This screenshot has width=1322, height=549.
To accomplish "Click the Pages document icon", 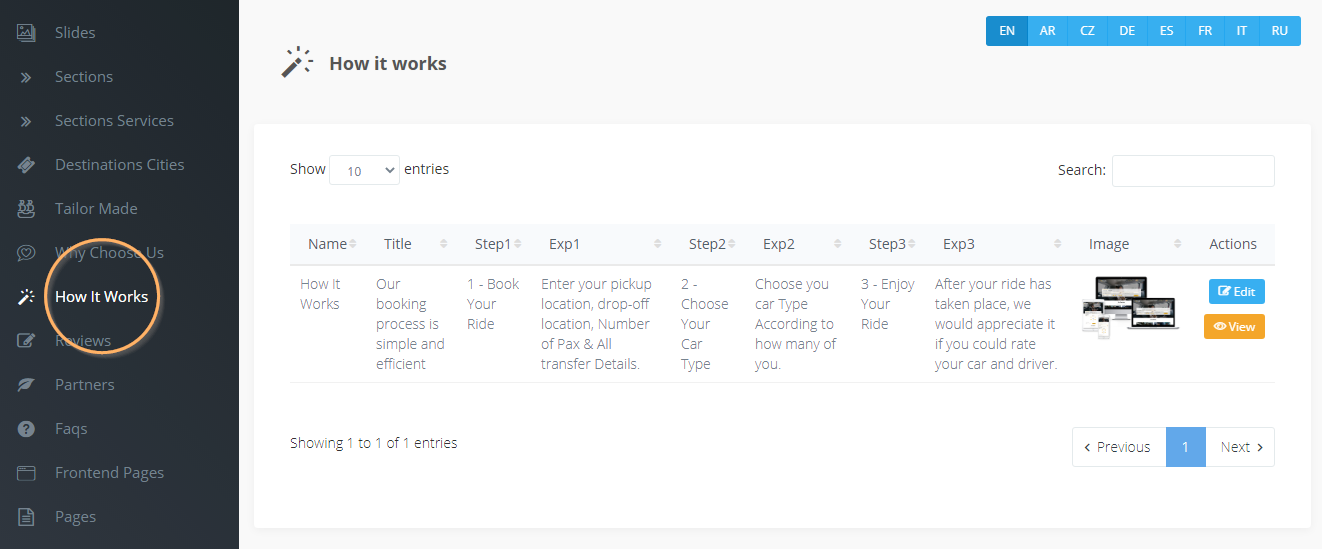I will [x=27, y=517].
